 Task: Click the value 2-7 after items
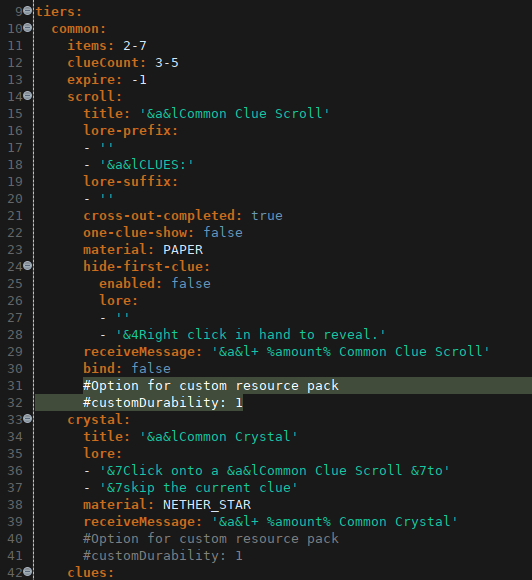[x=135, y=45]
